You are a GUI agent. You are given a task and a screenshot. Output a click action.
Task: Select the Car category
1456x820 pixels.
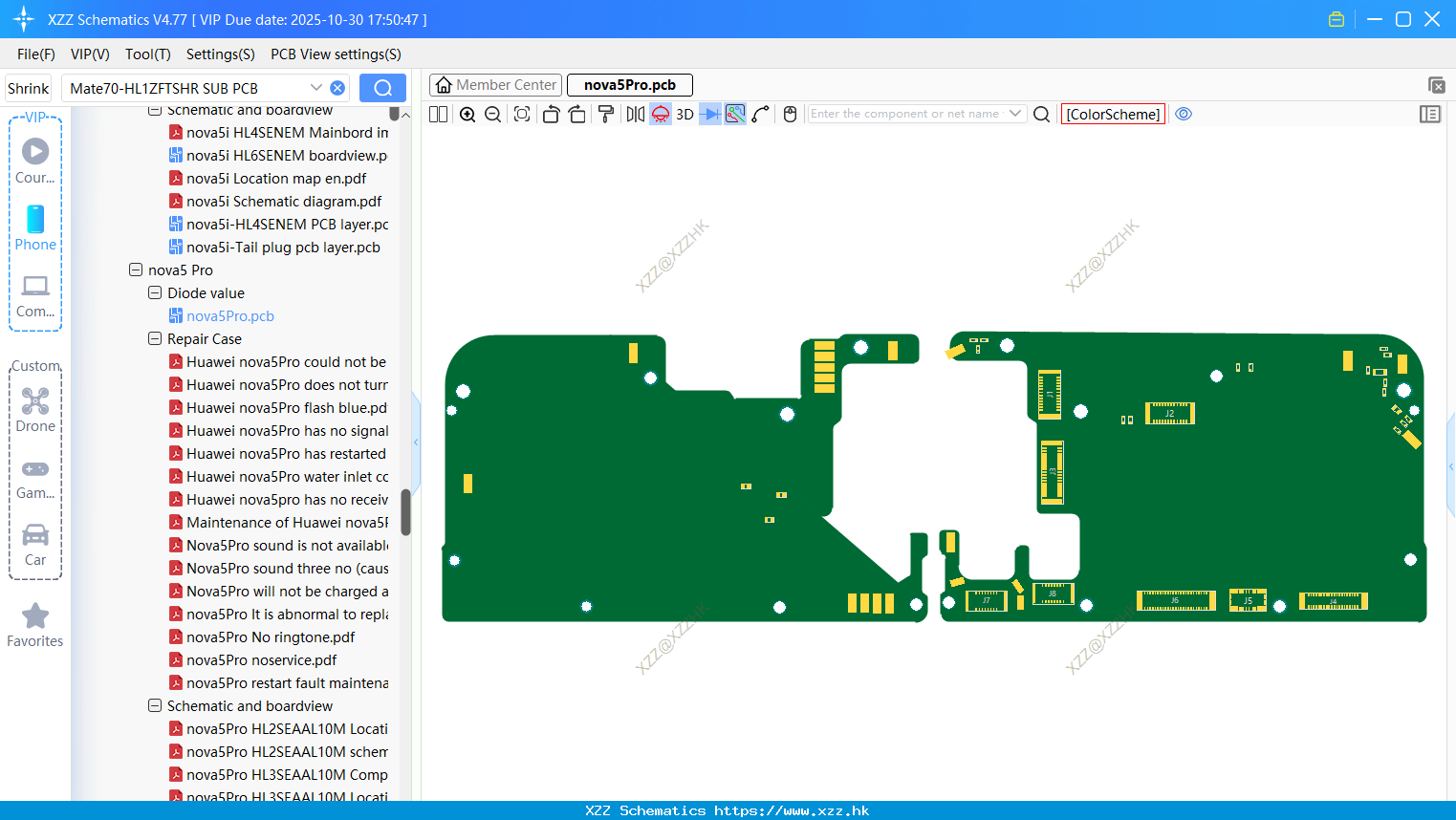pyautogui.click(x=35, y=545)
